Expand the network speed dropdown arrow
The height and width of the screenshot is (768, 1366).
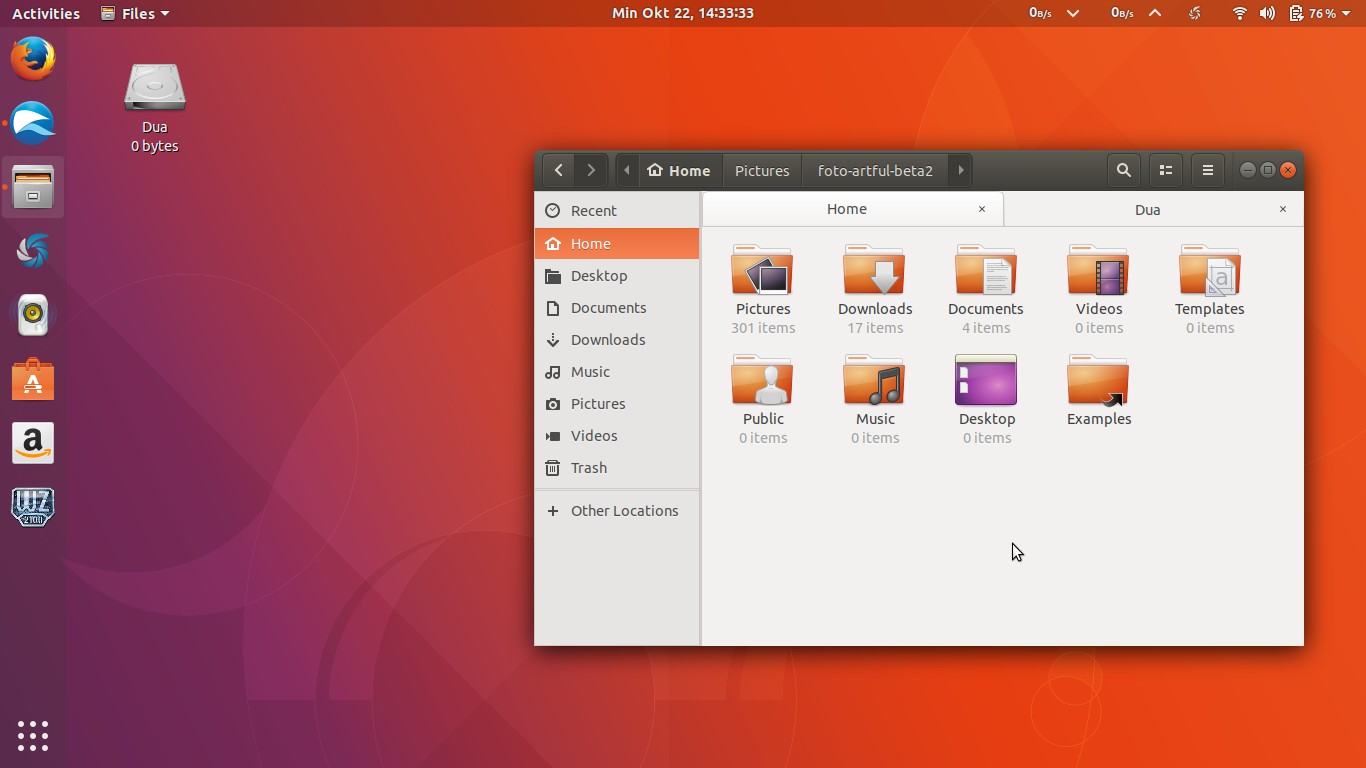coord(1073,13)
